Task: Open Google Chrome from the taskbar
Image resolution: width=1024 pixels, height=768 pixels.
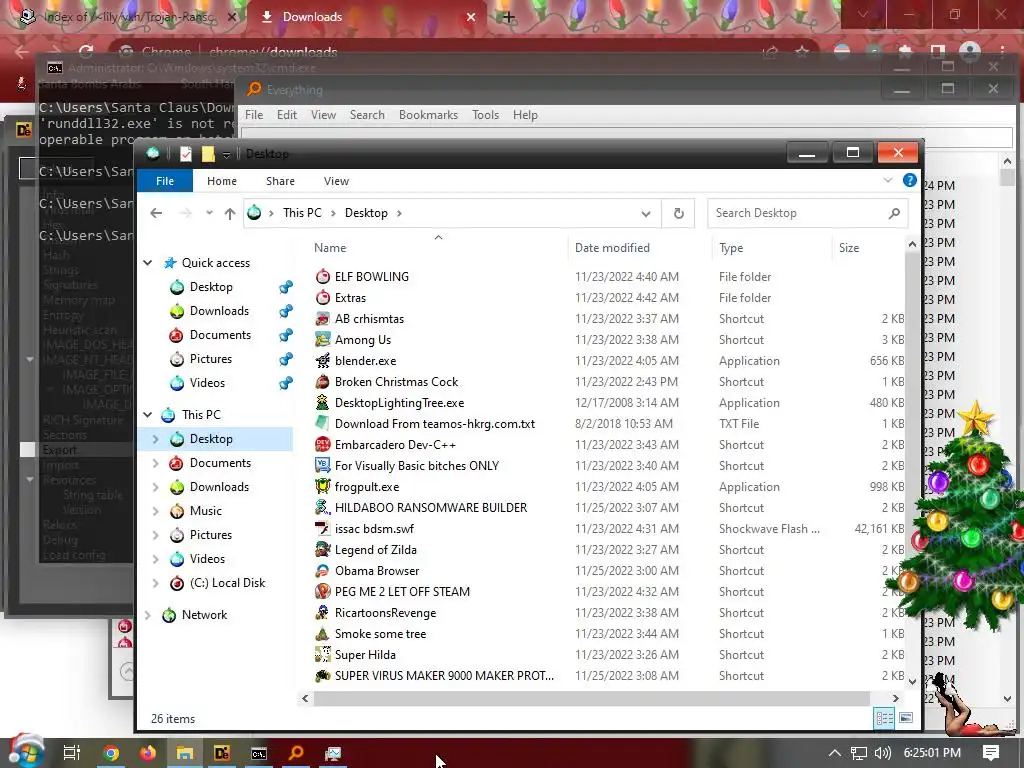Action: [111, 753]
